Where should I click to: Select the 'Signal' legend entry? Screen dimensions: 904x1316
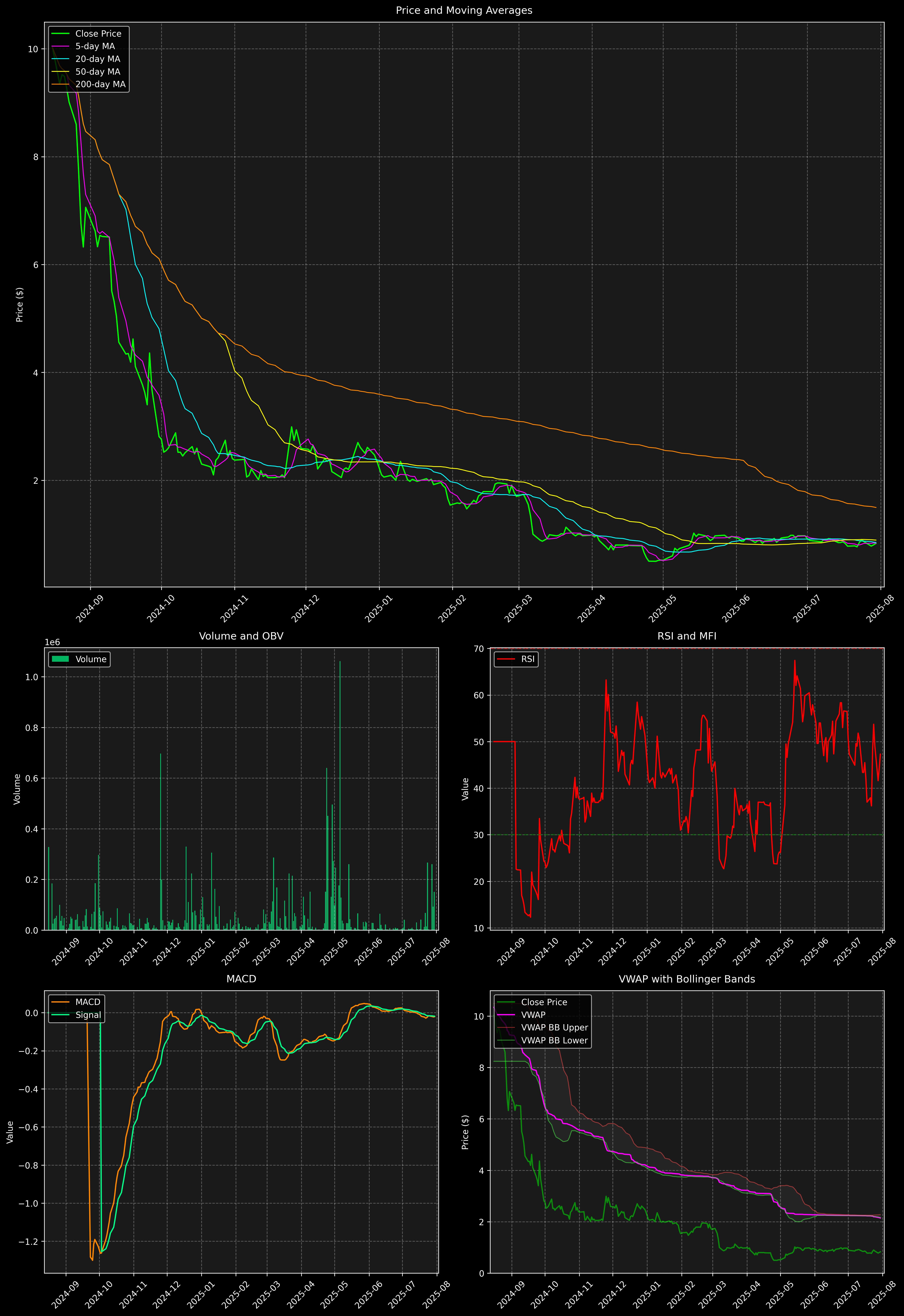coord(88,1015)
